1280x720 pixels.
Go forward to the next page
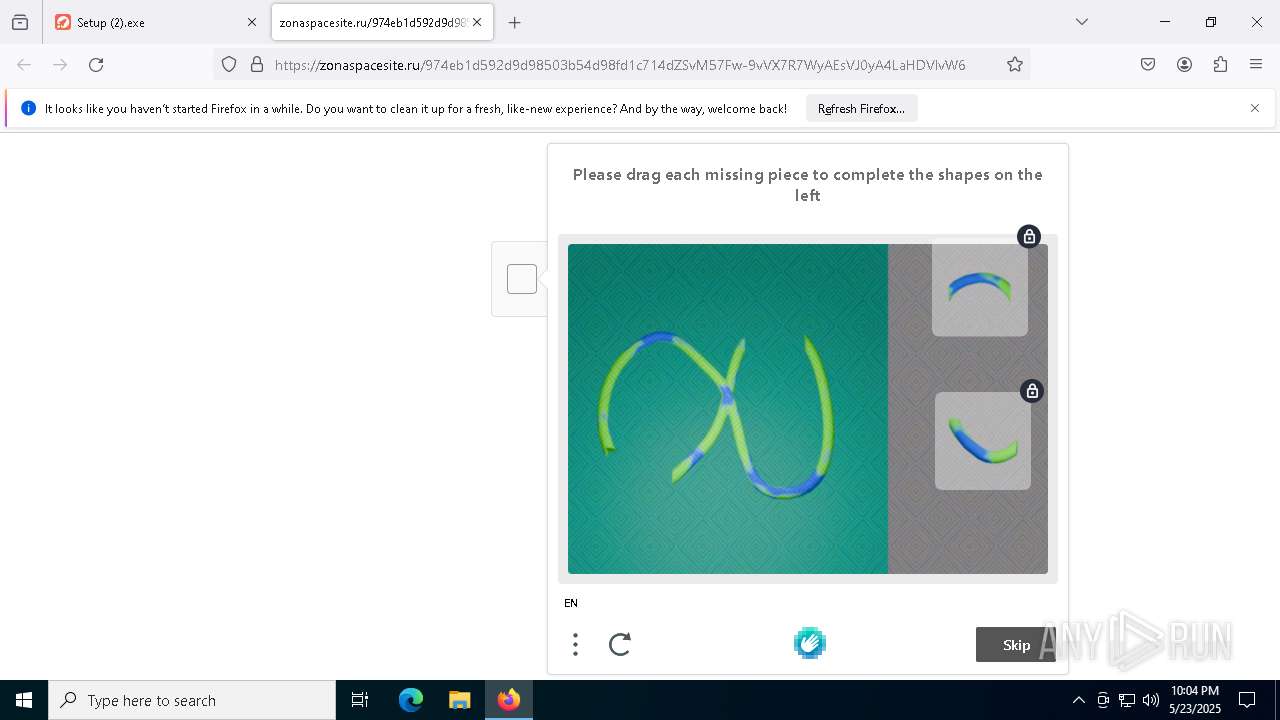[x=60, y=65]
